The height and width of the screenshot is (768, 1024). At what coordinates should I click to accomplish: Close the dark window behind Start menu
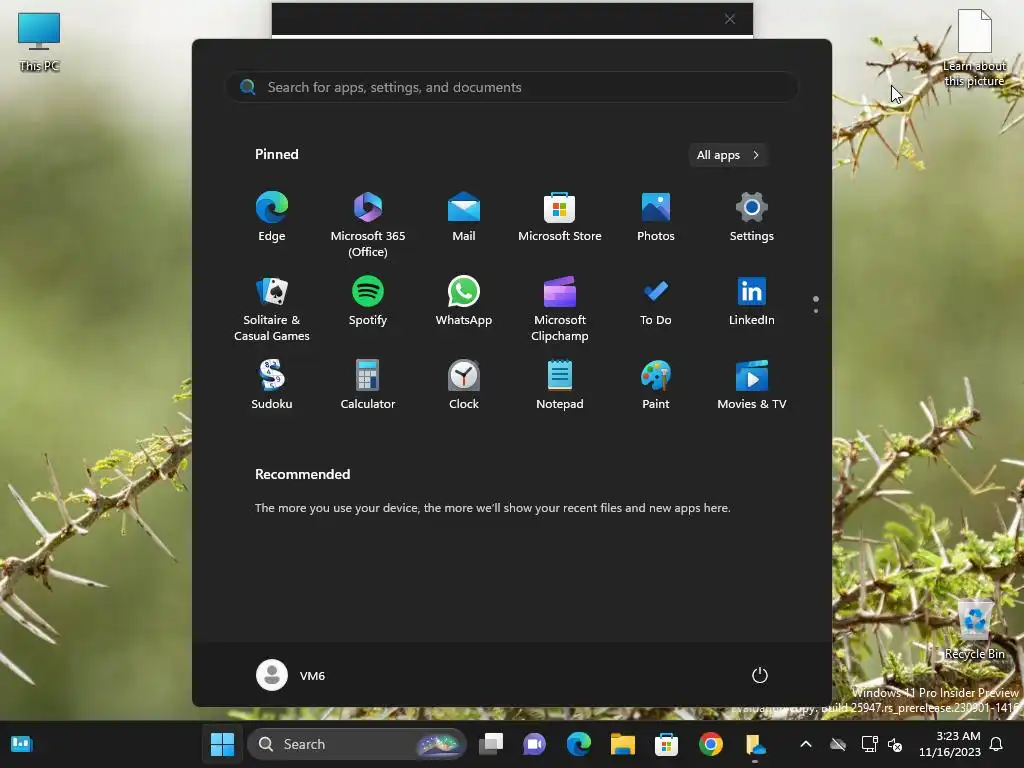click(729, 19)
